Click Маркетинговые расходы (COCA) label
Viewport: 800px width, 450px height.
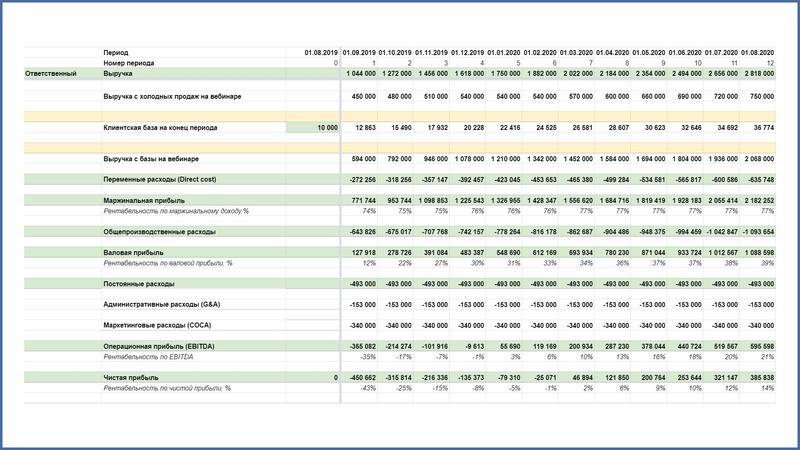click(157, 326)
